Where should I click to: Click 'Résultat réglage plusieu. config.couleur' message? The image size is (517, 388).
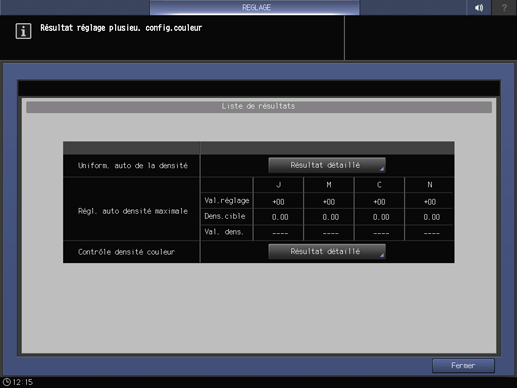[121, 28]
